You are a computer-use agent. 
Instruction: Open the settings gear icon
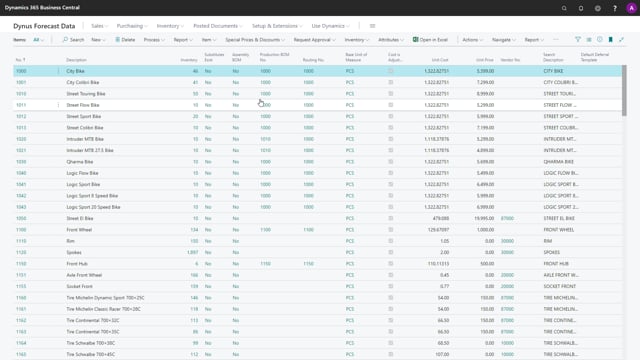[598, 8]
